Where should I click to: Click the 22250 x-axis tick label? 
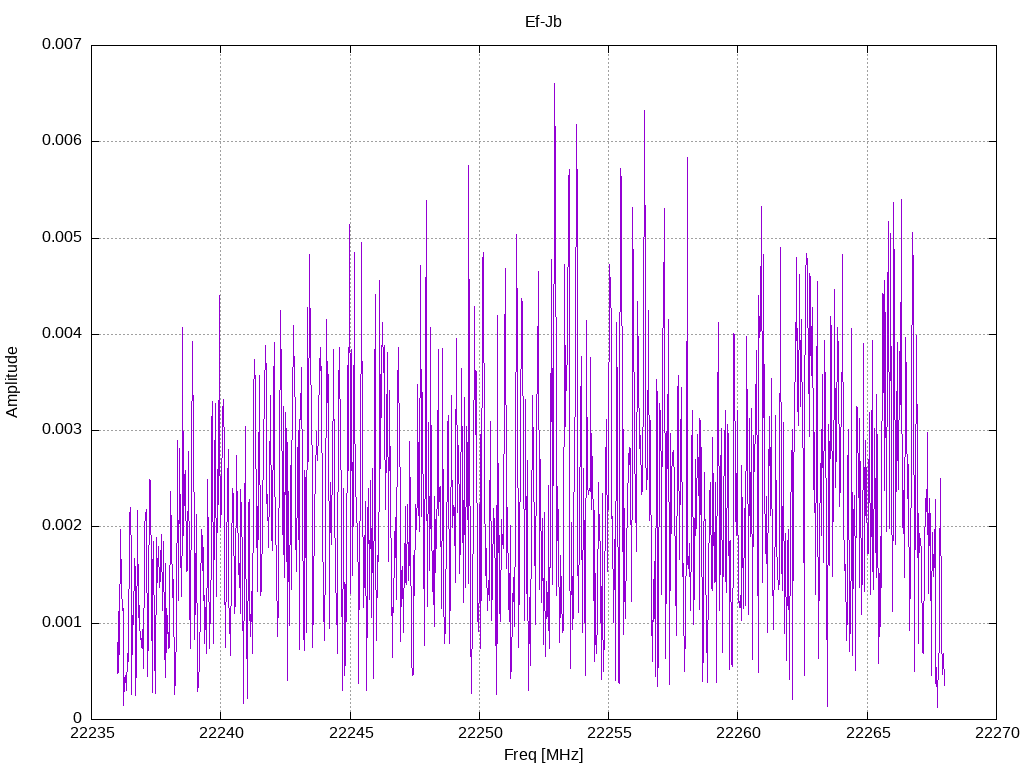point(479,733)
